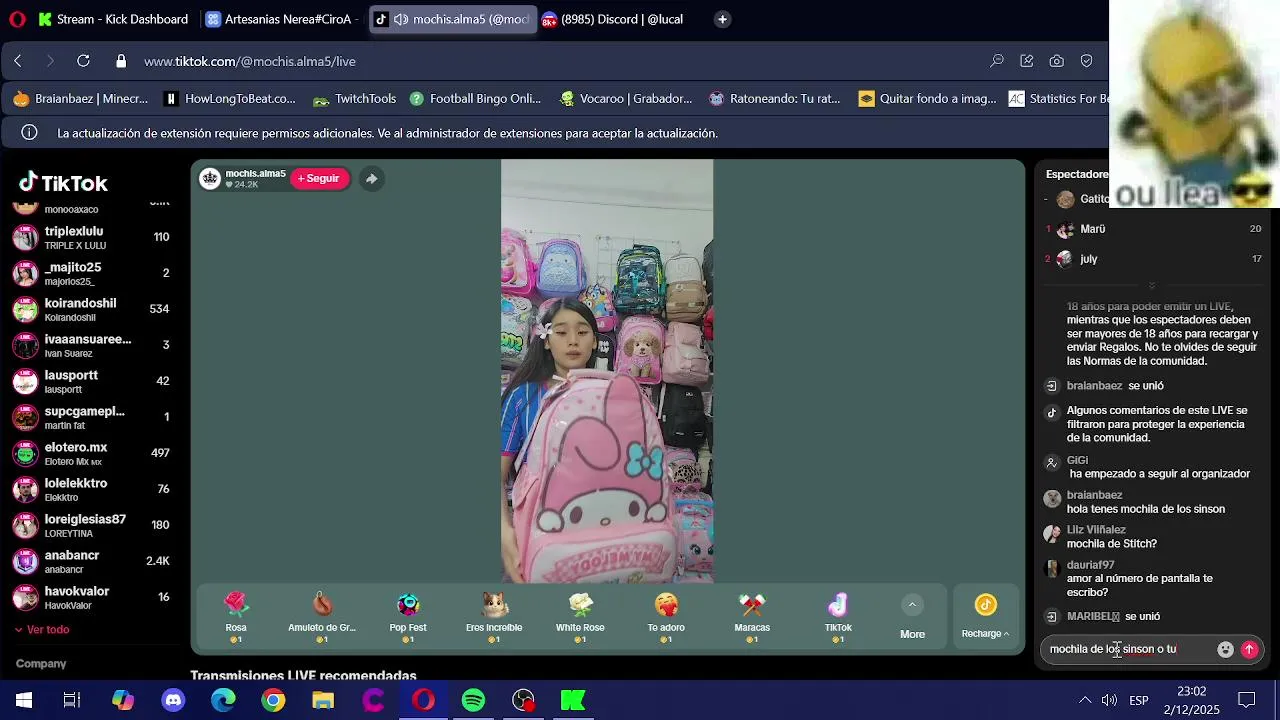The image size is (1280, 720).
Task: Open lolelekktro live in sidebar
Action: (91, 489)
